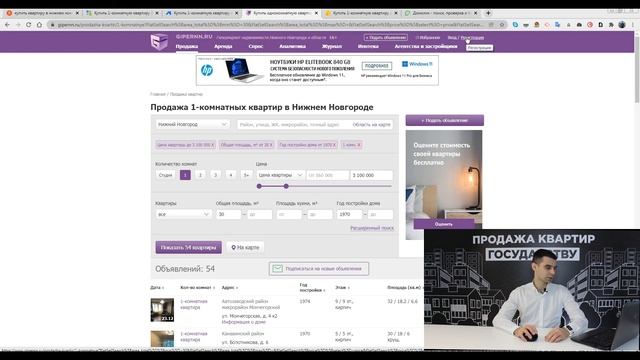The width and height of the screenshot is (640, 360).
Task: Remove the total area filter tag
Action: point(271,145)
